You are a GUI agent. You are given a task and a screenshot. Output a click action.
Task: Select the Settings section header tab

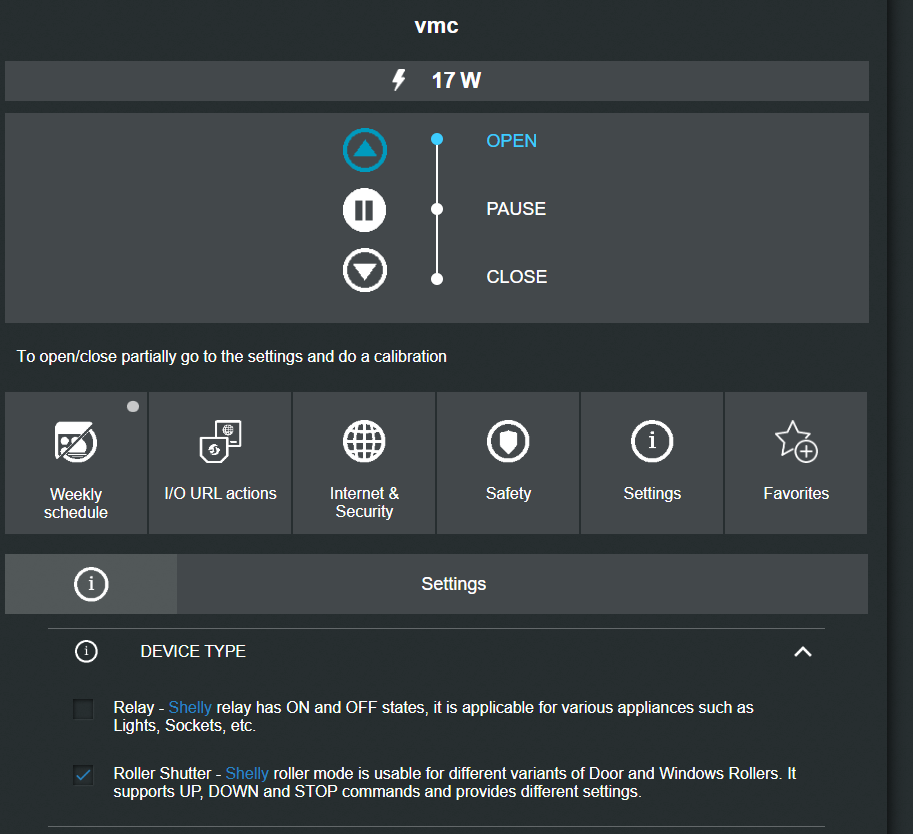[x=453, y=584]
